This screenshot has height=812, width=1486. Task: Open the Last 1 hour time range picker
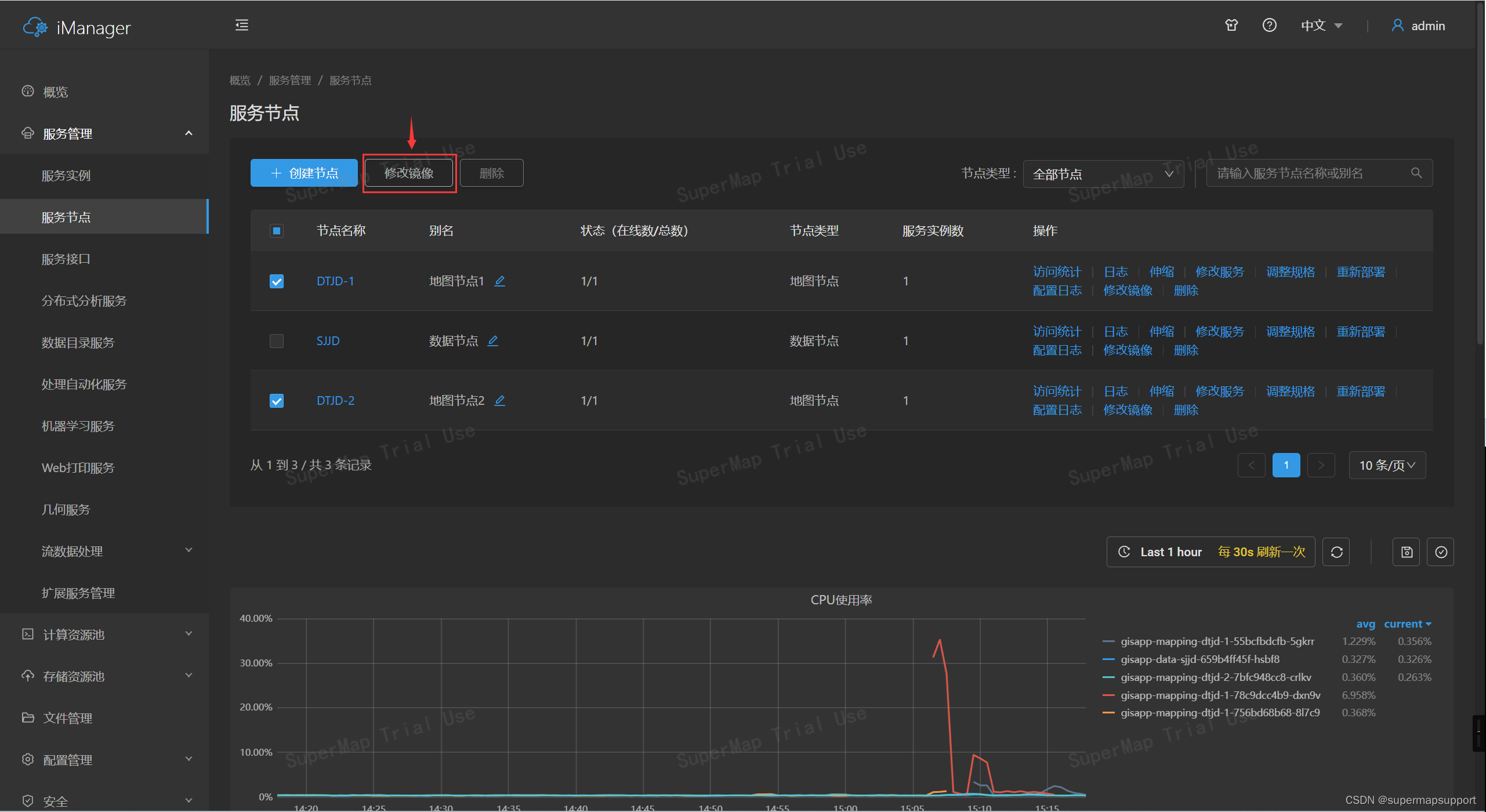pyautogui.click(x=1210, y=552)
